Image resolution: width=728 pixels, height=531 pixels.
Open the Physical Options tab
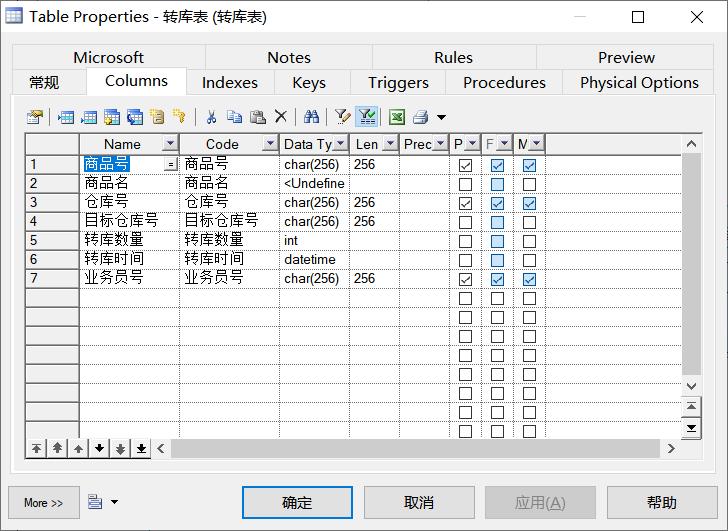click(639, 83)
